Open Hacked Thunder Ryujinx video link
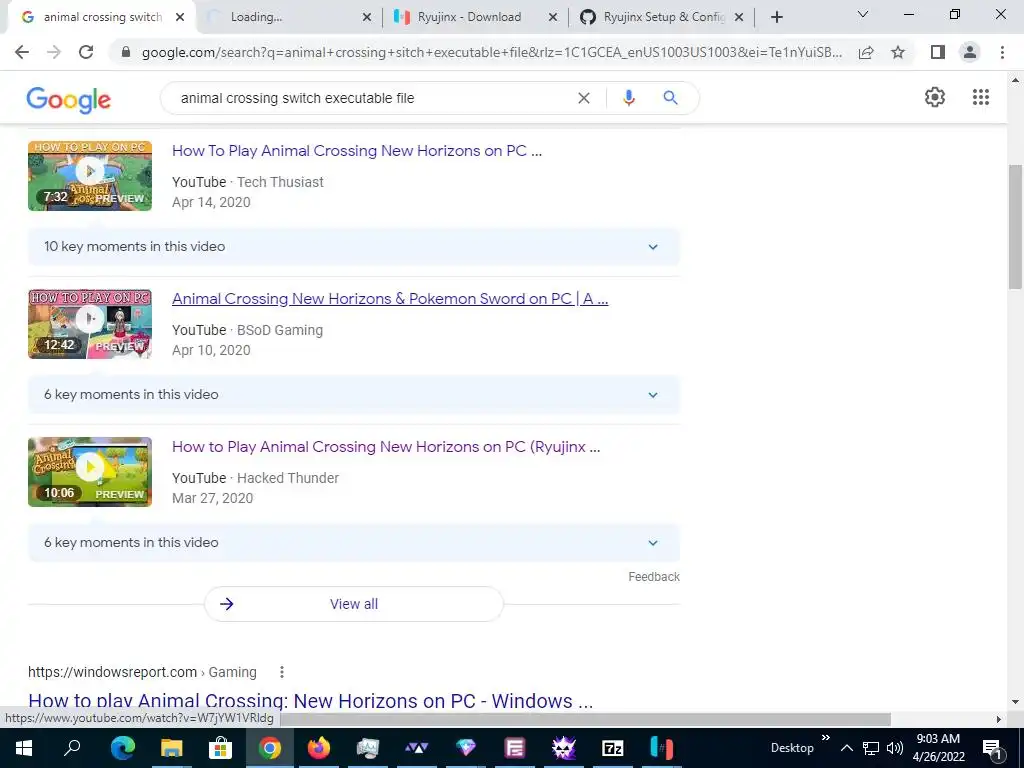Screen dimensions: 1024x768 pyautogui.click(x=386, y=447)
